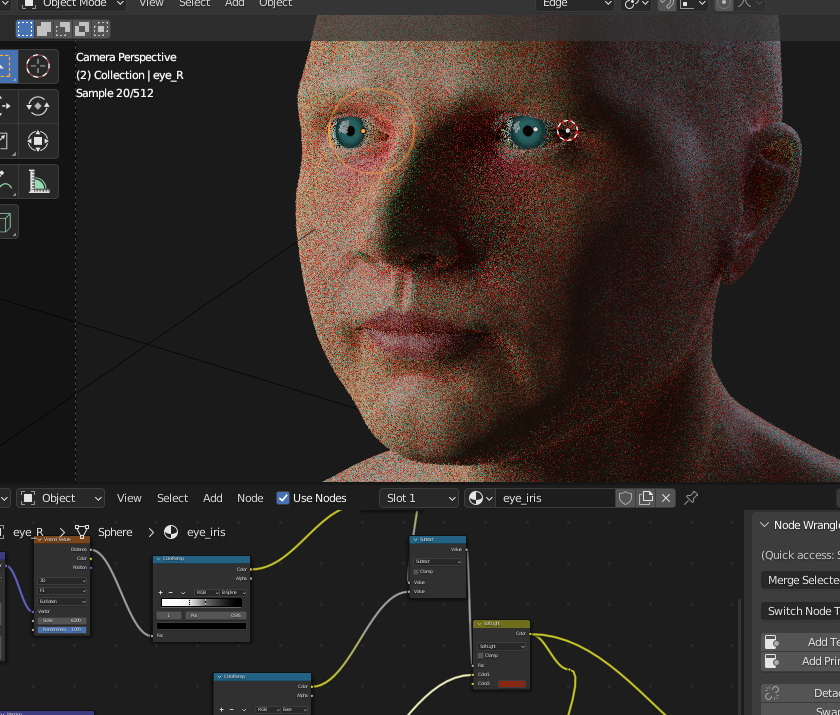This screenshot has width=840, height=715.
Task: Open the Object shader type dropdown
Action: [61, 498]
